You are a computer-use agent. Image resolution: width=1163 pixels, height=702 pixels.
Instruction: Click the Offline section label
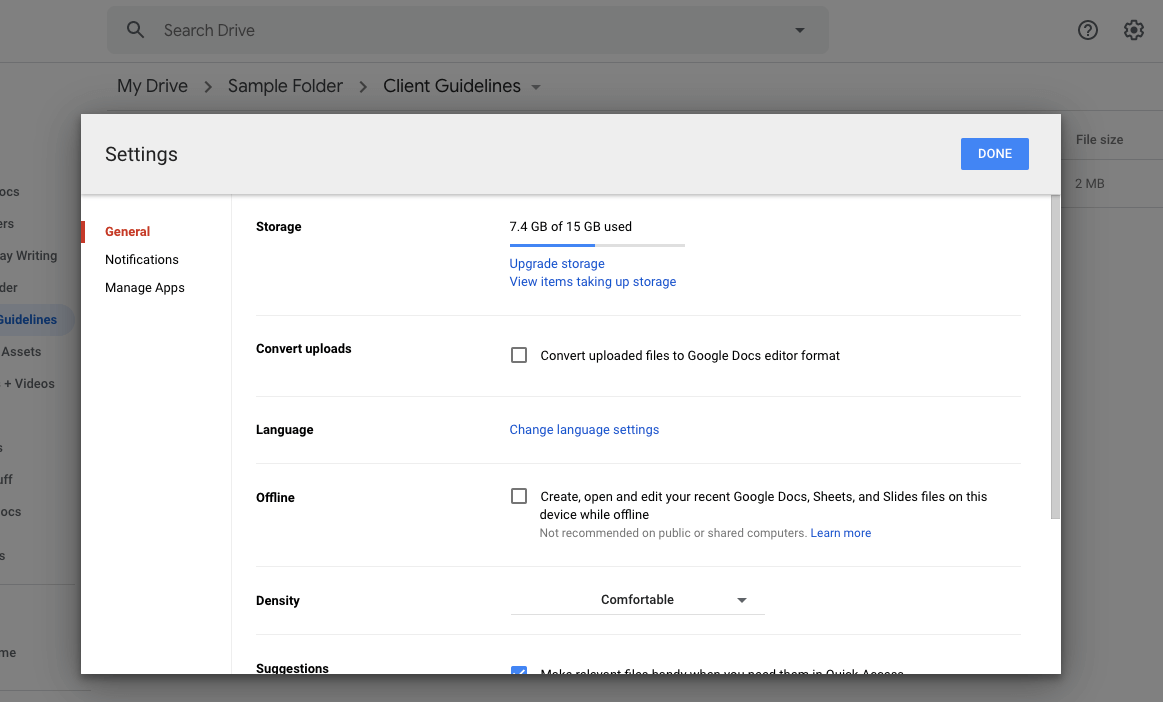275,497
